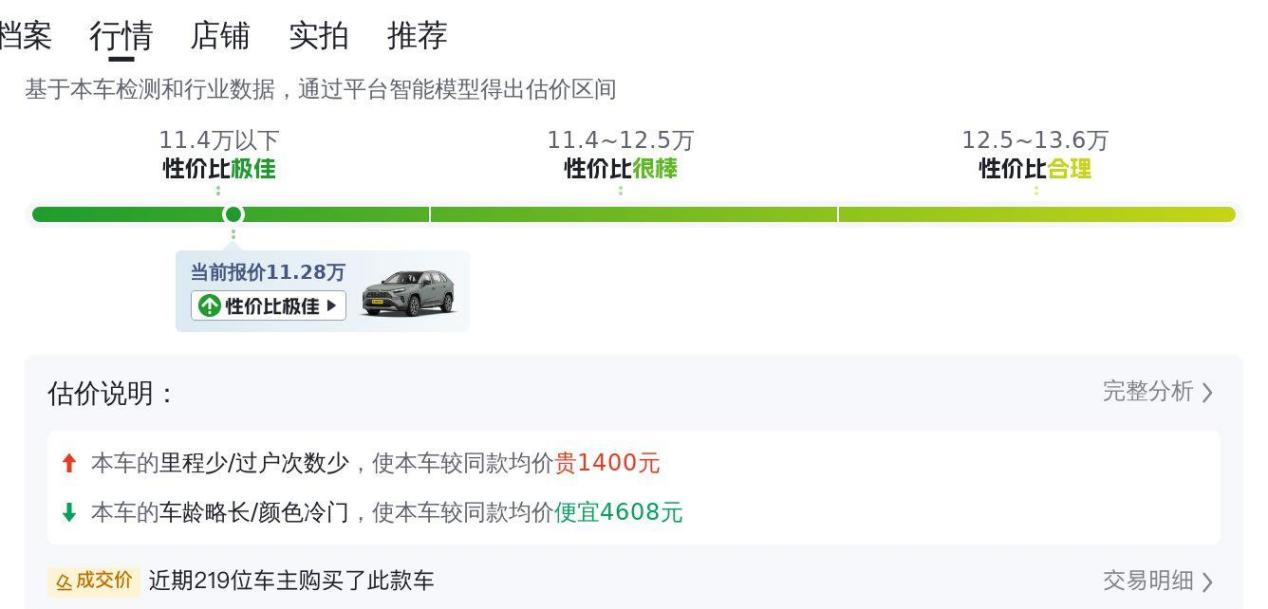Go to the 实拍 tab

pos(318,36)
